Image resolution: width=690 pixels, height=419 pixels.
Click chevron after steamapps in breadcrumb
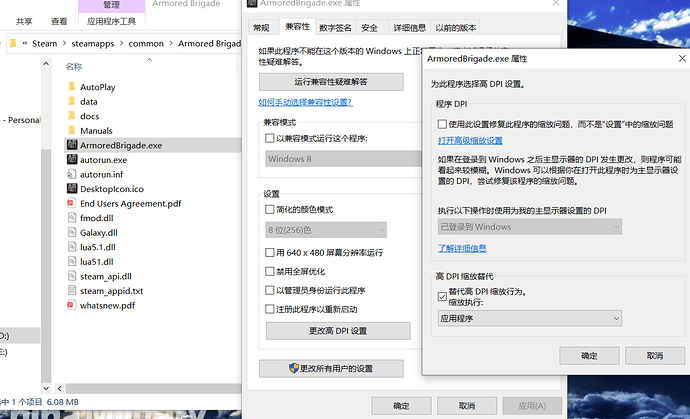click(x=121, y=43)
